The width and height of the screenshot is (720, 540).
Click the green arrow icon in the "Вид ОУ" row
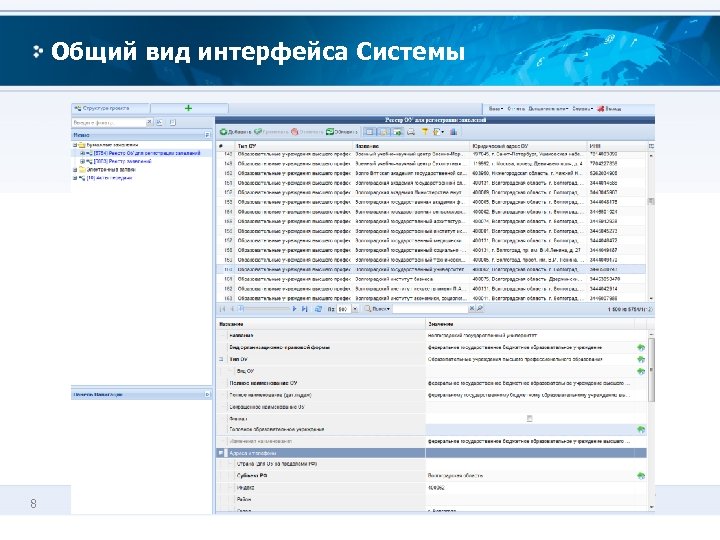click(x=641, y=371)
